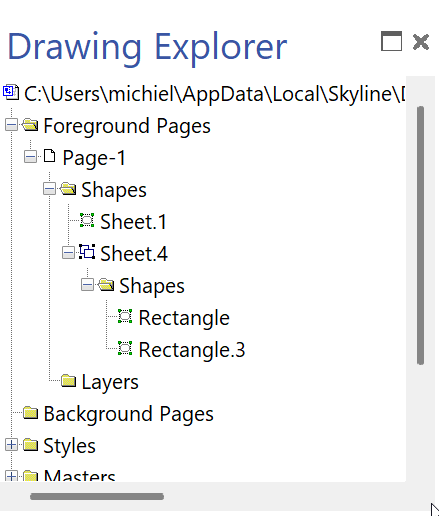
Task: Maximize the Drawing Explorer panel
Action: coord(391,41)
